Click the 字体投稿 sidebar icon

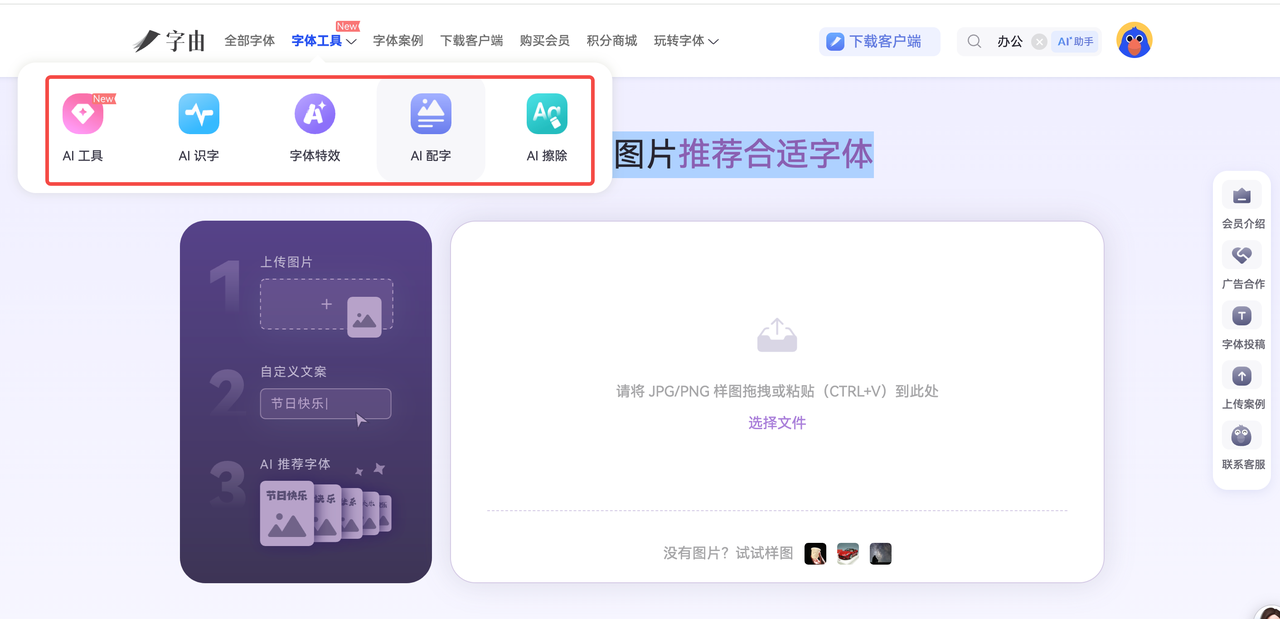tap(1242, 316)
